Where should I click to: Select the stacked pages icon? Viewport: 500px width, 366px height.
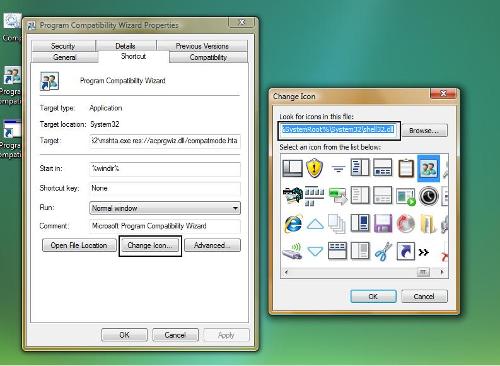(x=337, y=224)
